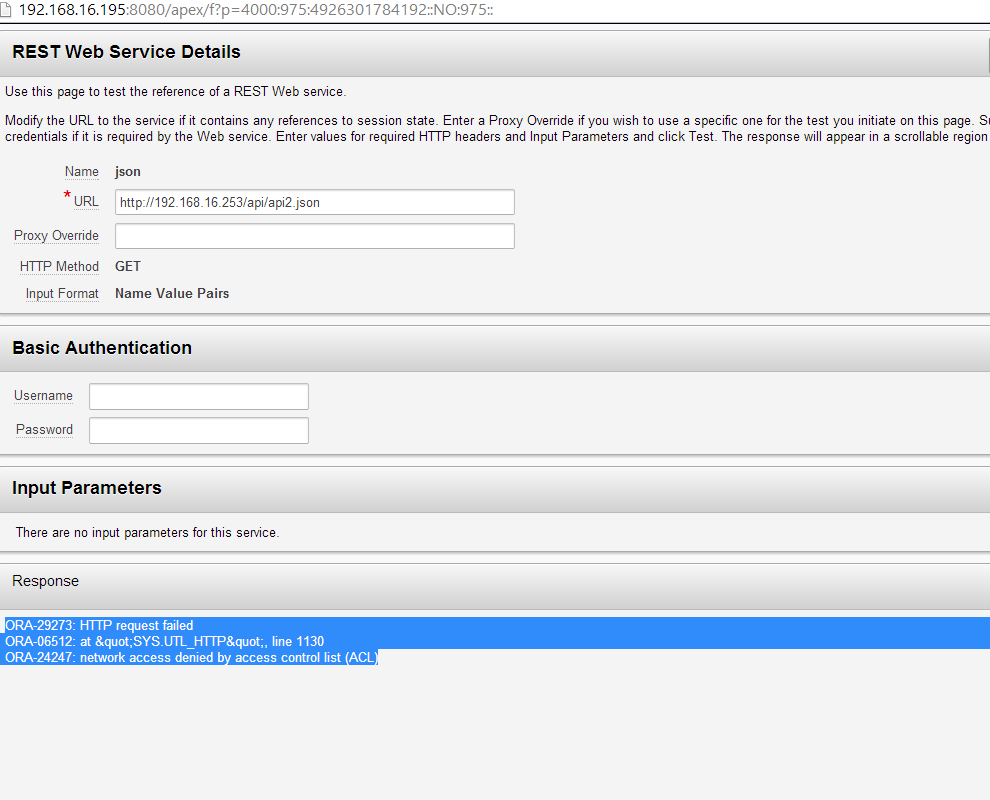Click the browser address bar URL

tap(256, 10)
